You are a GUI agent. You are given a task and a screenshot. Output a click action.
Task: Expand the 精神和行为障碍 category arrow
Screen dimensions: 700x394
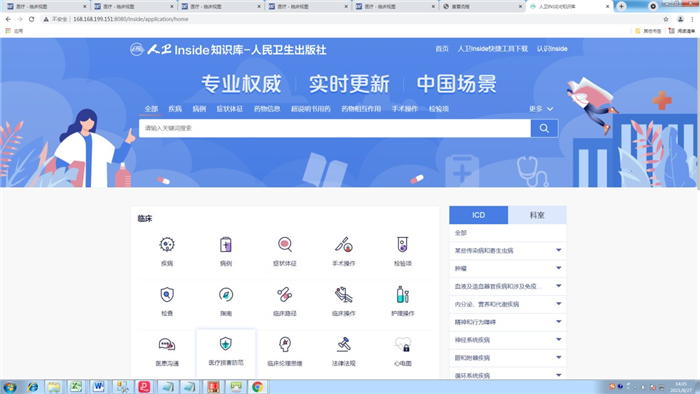[x=558, y=322]
